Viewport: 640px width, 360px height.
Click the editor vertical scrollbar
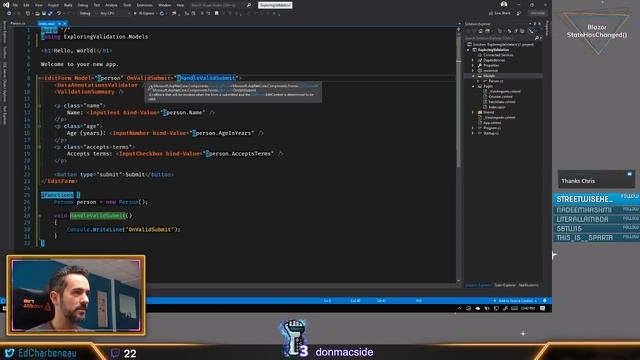pyautogui.click(x=458, y=155)
